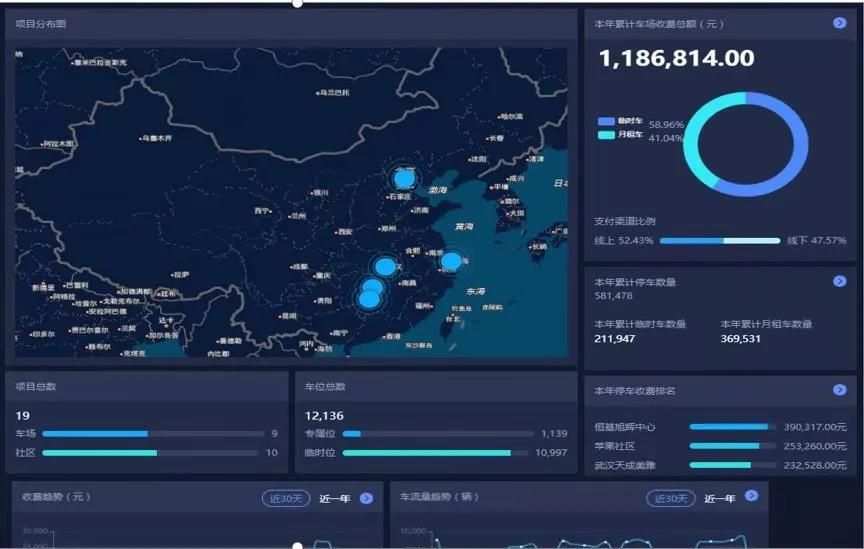Click arrow icon in 收费趋势 panel header
Screen dimensions: 864x549
tap(366, 498)
